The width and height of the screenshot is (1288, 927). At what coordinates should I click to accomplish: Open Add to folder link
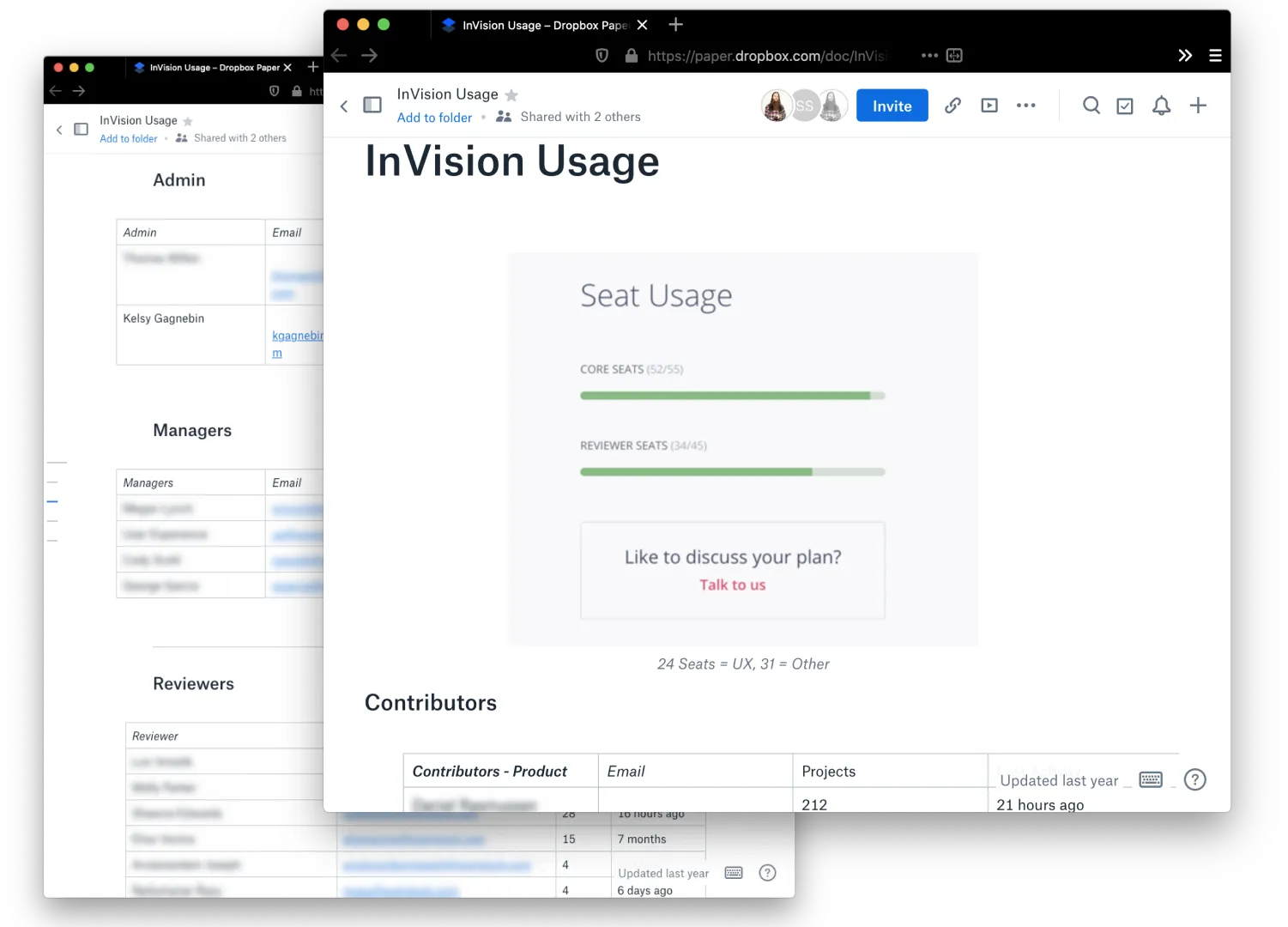(x=434, y=117)
